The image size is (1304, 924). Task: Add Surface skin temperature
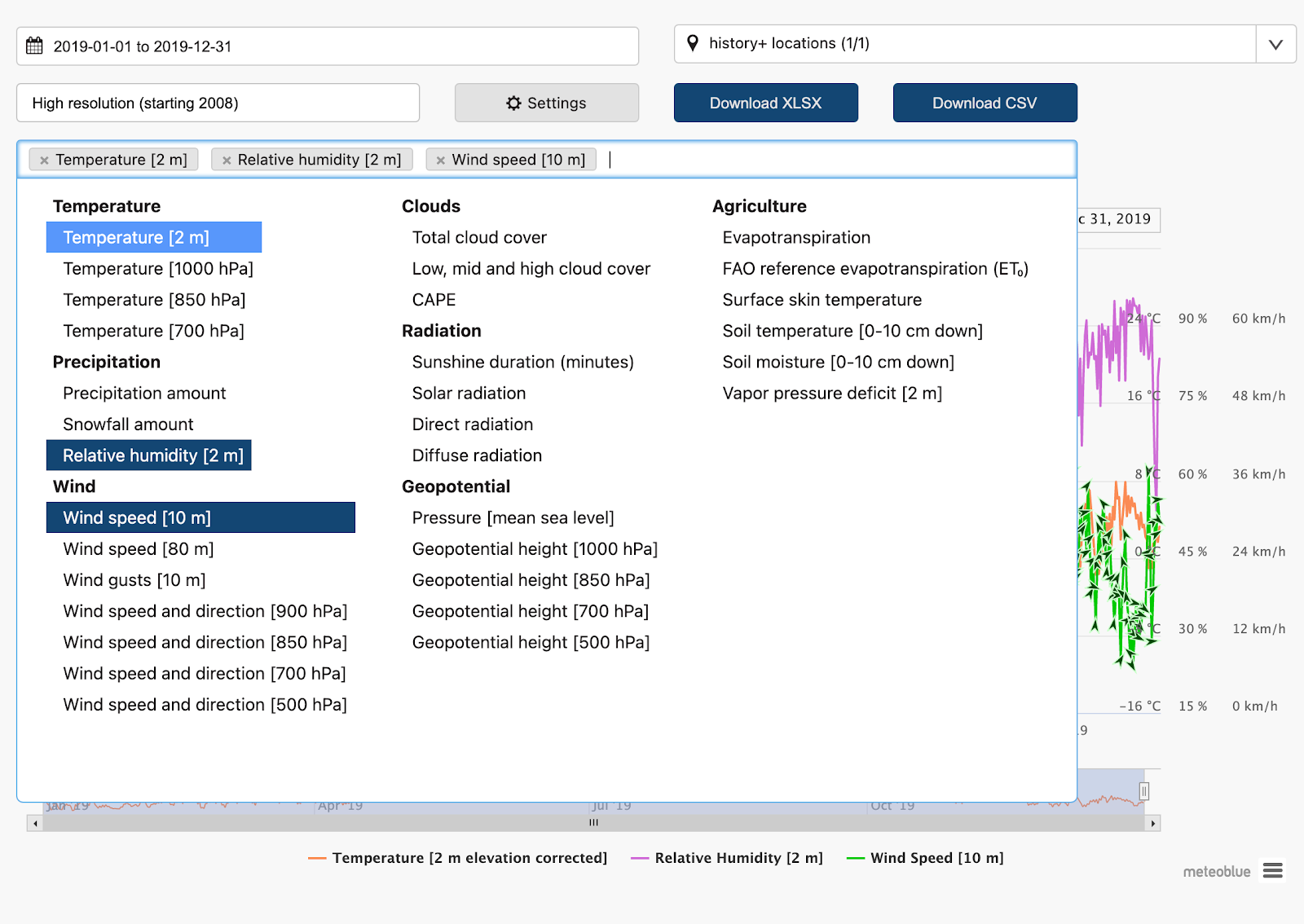pyautogui.click(x=822, y=300)
